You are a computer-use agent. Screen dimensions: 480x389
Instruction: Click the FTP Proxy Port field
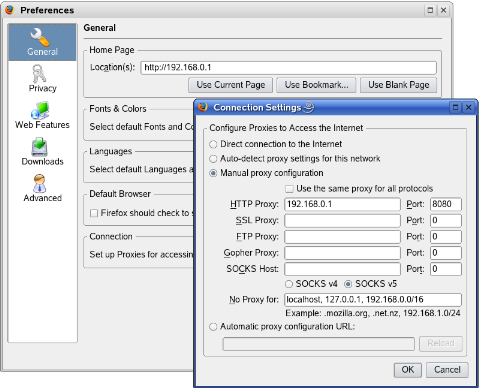446,237
